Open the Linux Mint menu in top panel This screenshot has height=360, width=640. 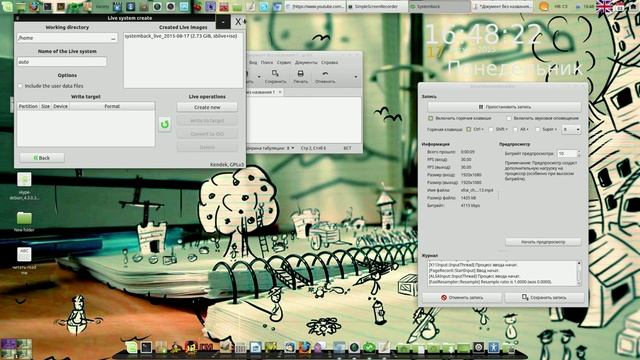[7, 6]
